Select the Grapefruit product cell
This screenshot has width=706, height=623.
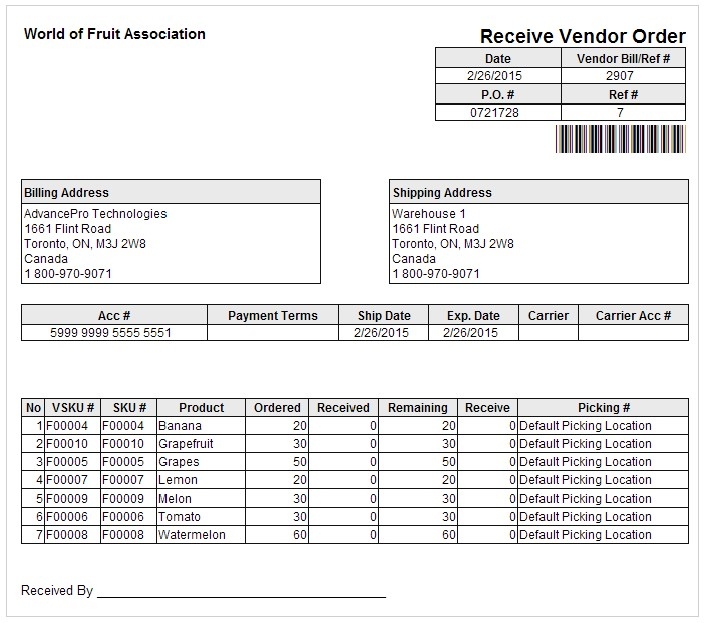click(186, 444)
